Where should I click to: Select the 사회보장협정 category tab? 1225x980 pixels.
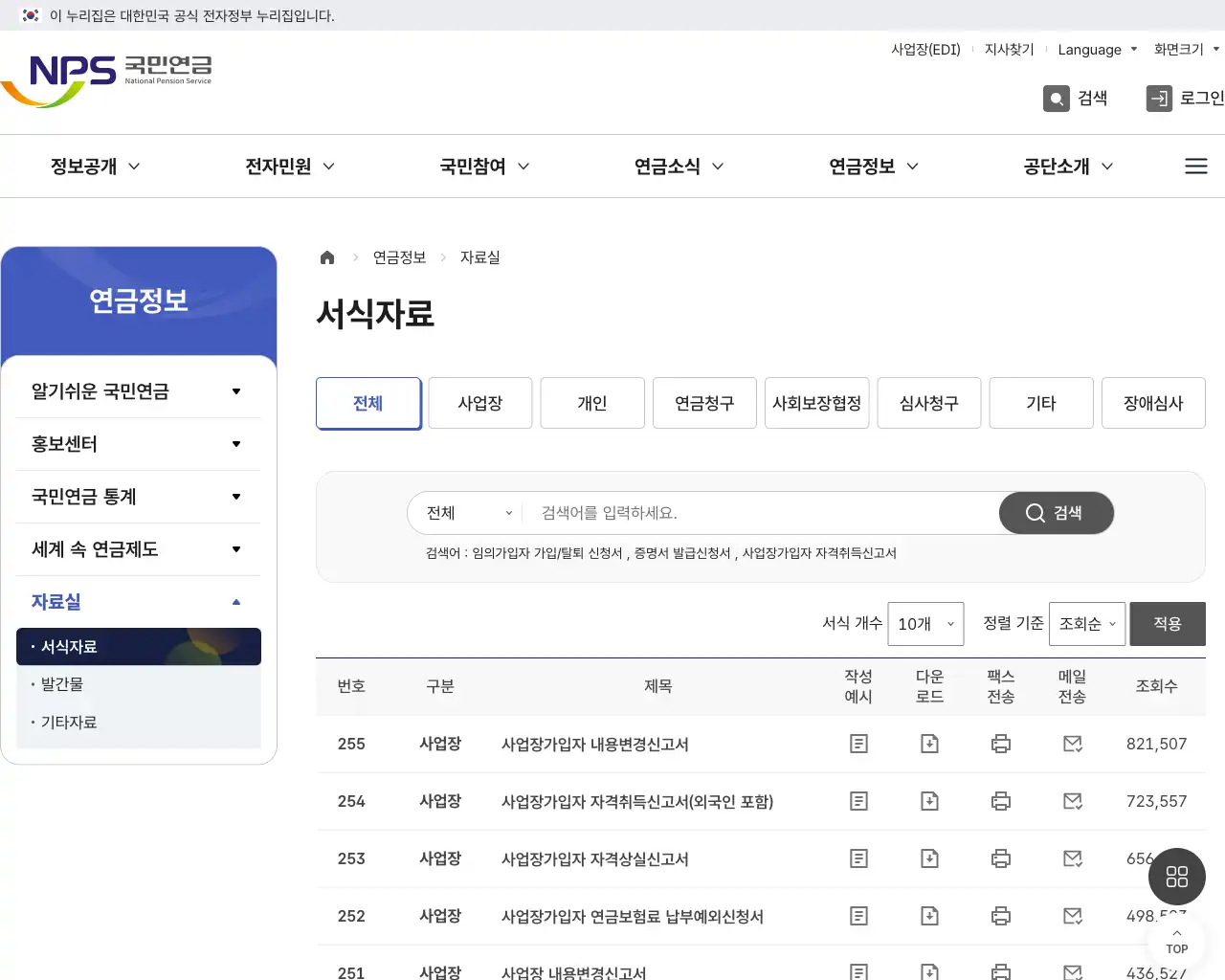pos(817,403)
